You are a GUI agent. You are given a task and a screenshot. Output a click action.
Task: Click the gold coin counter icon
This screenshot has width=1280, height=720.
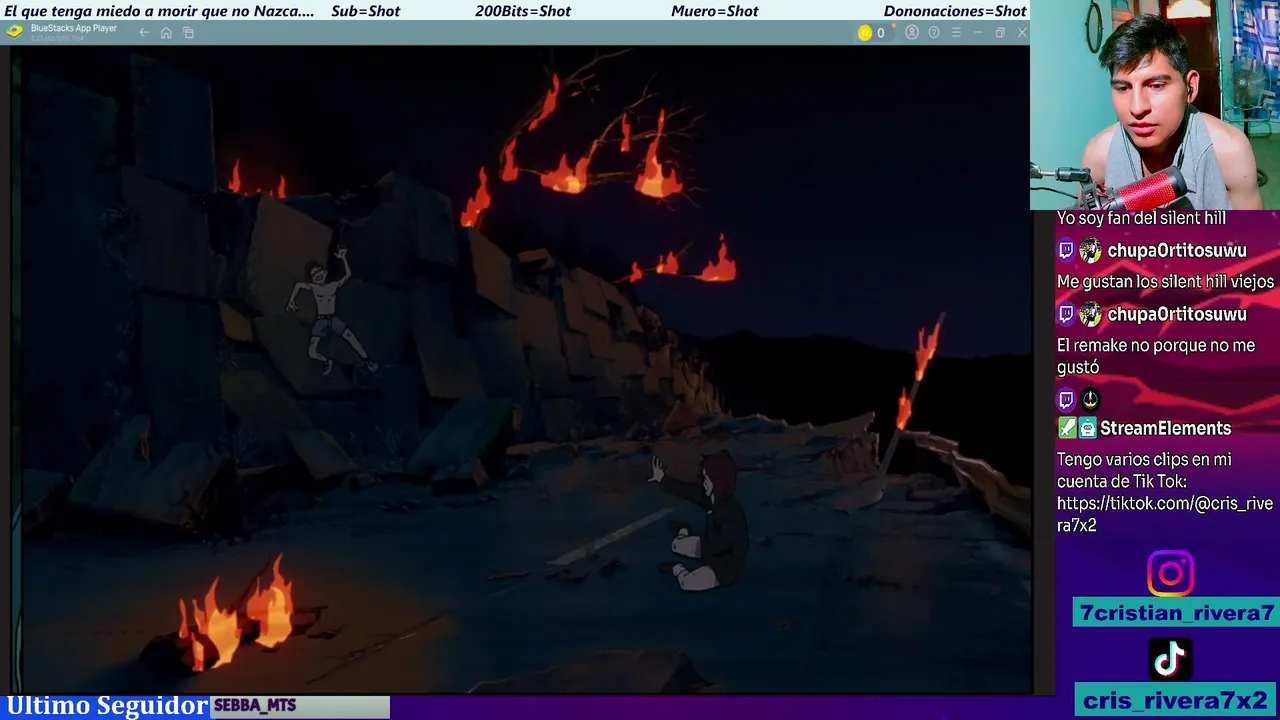point(865,33)
